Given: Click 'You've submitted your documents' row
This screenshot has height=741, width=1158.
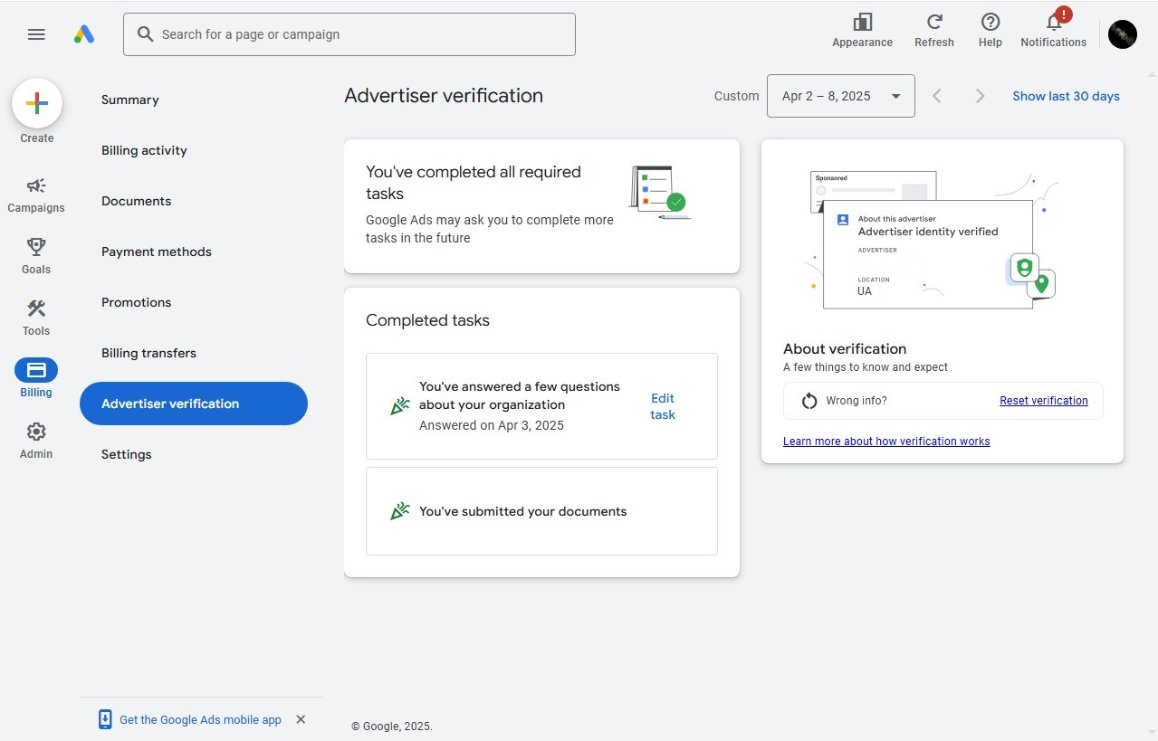Looking at the screenshot, I should (x=541, y=511).
